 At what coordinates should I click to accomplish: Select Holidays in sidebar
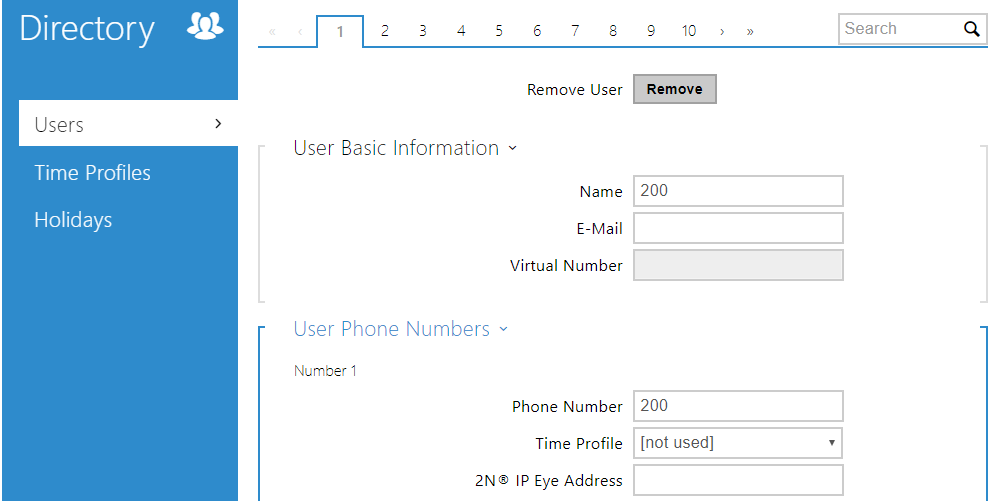[x=73, y=220]
